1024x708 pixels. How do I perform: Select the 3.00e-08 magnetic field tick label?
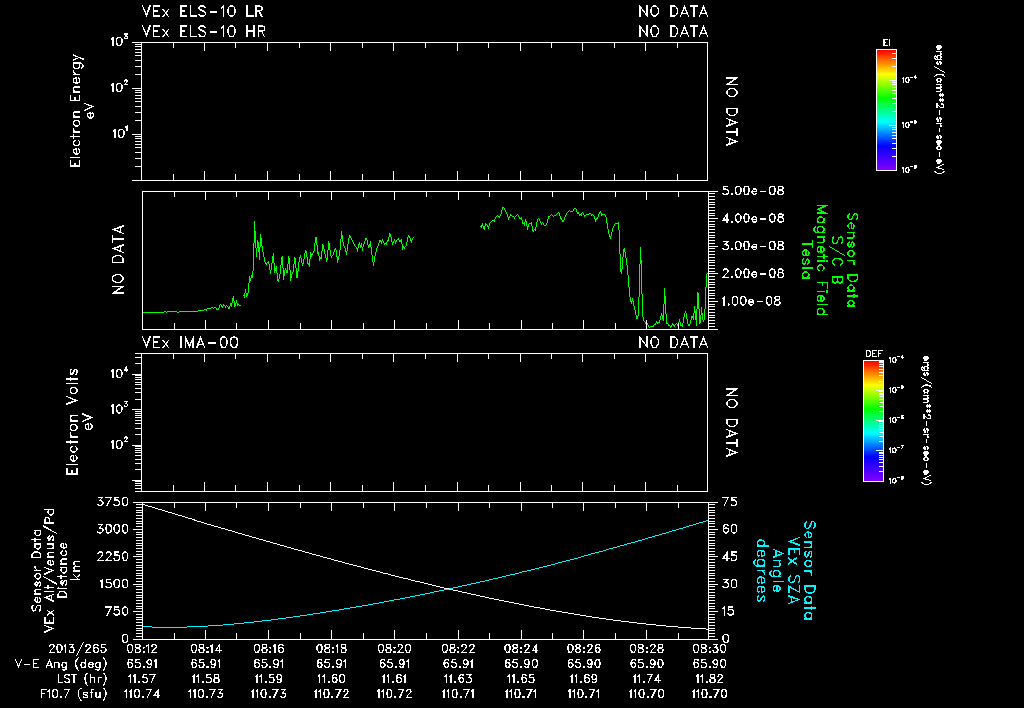[x=753, y=246]
